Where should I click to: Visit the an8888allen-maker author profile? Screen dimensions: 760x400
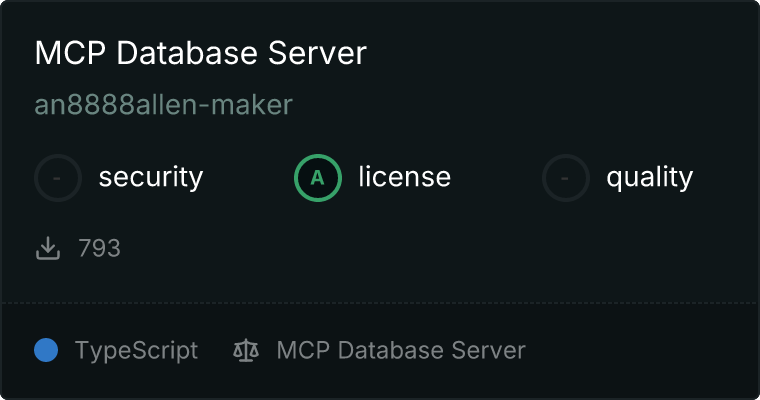pyautogui.click(x=163, y=105)
